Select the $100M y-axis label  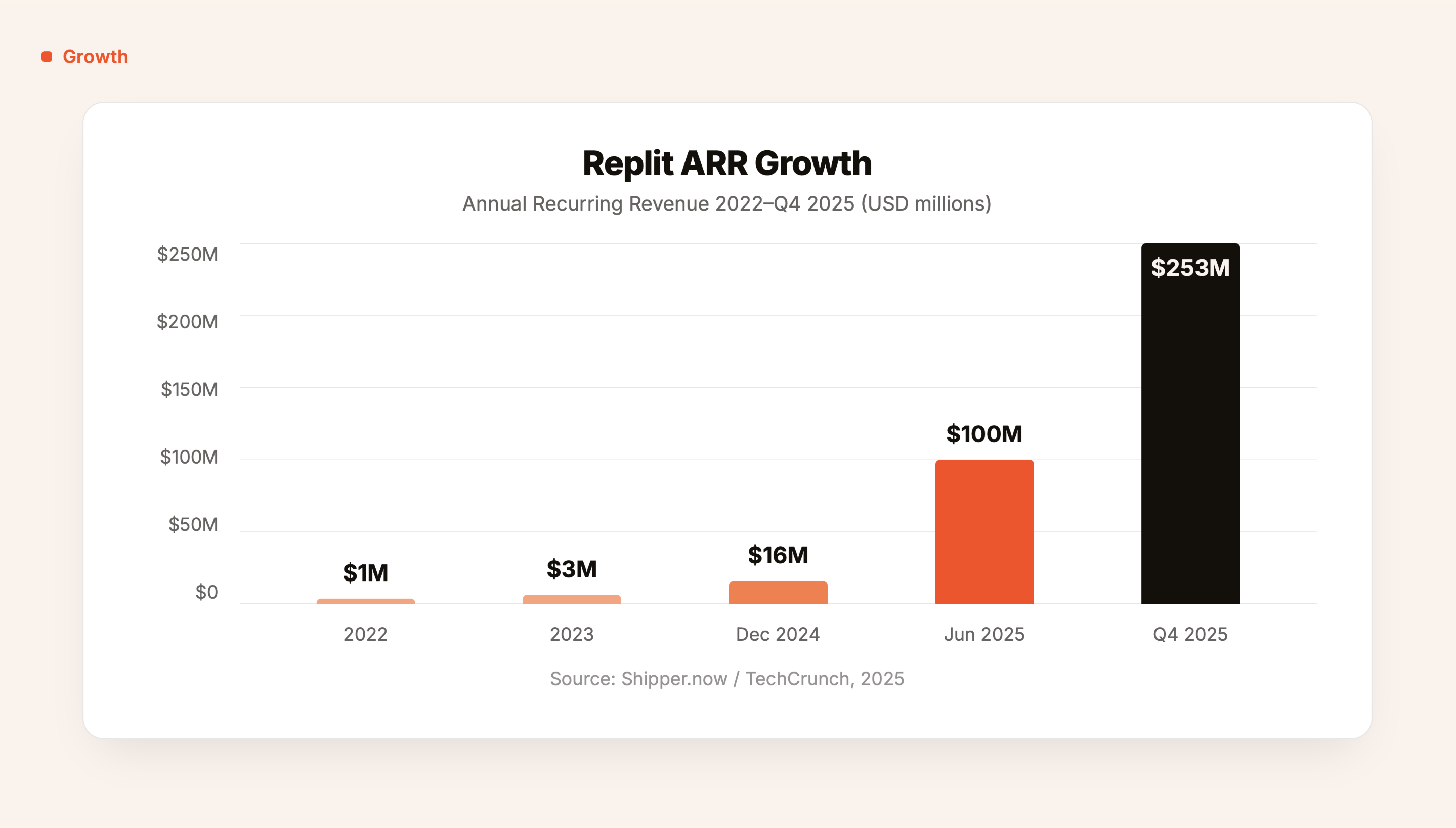click(x=189, y=457)
